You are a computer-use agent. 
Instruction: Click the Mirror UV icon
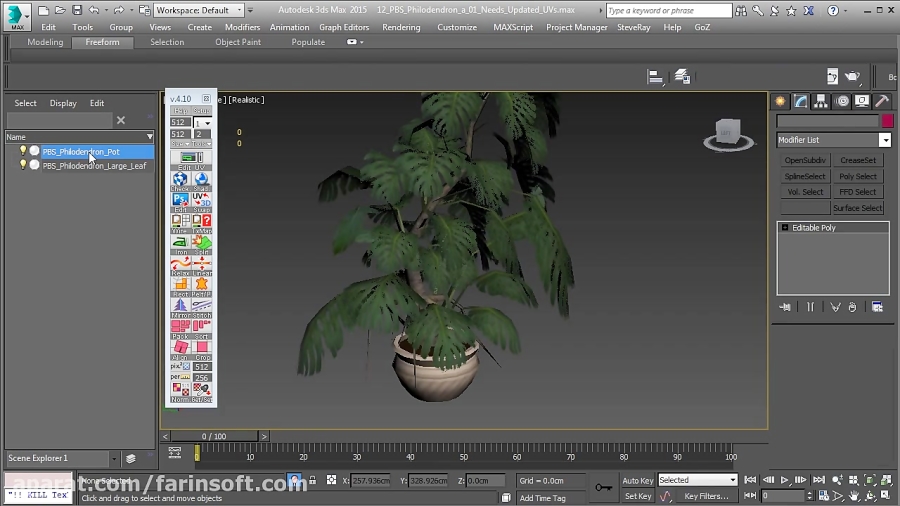pos(180,308)
